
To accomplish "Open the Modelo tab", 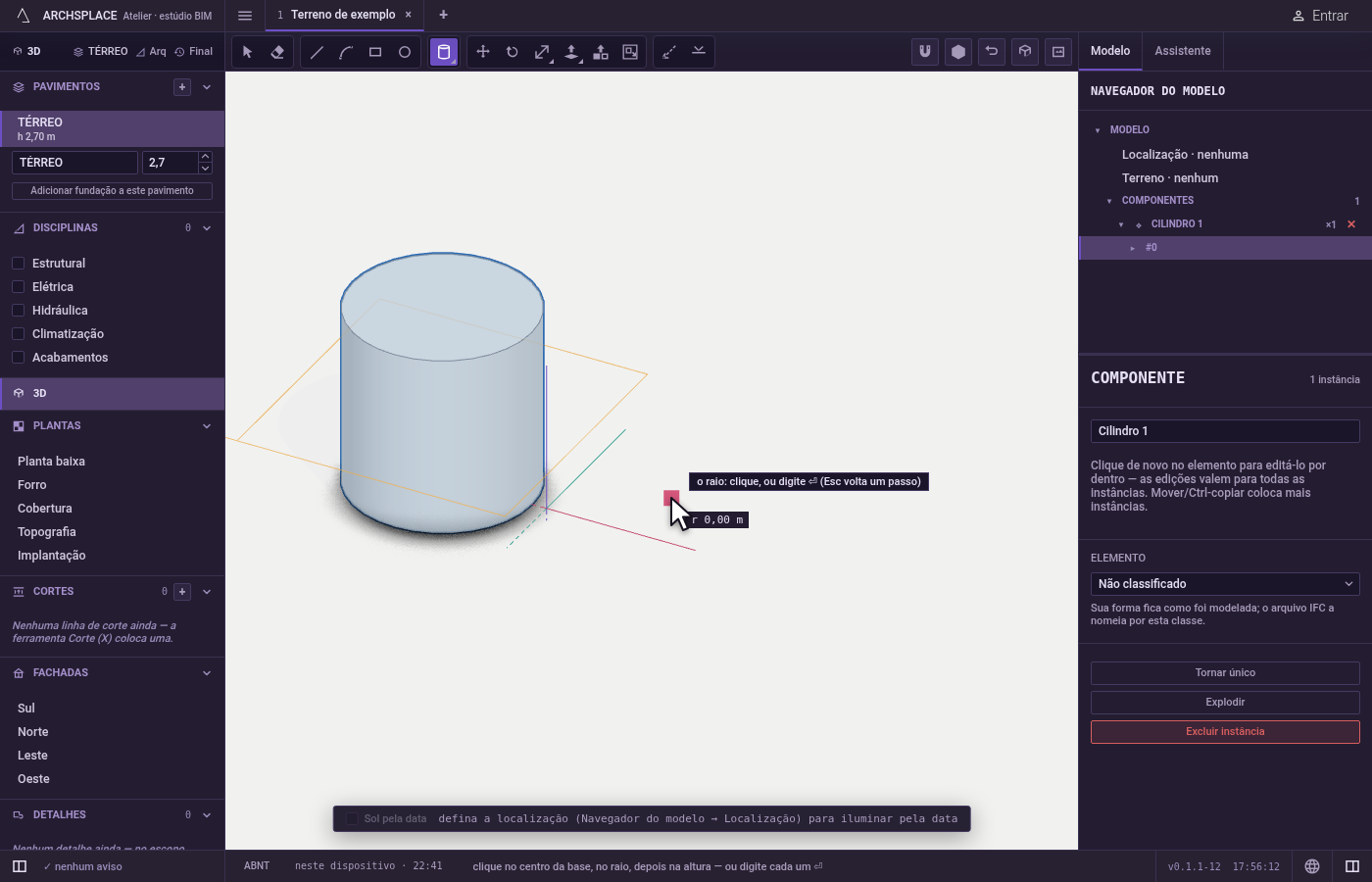I will click(1110, 51).
